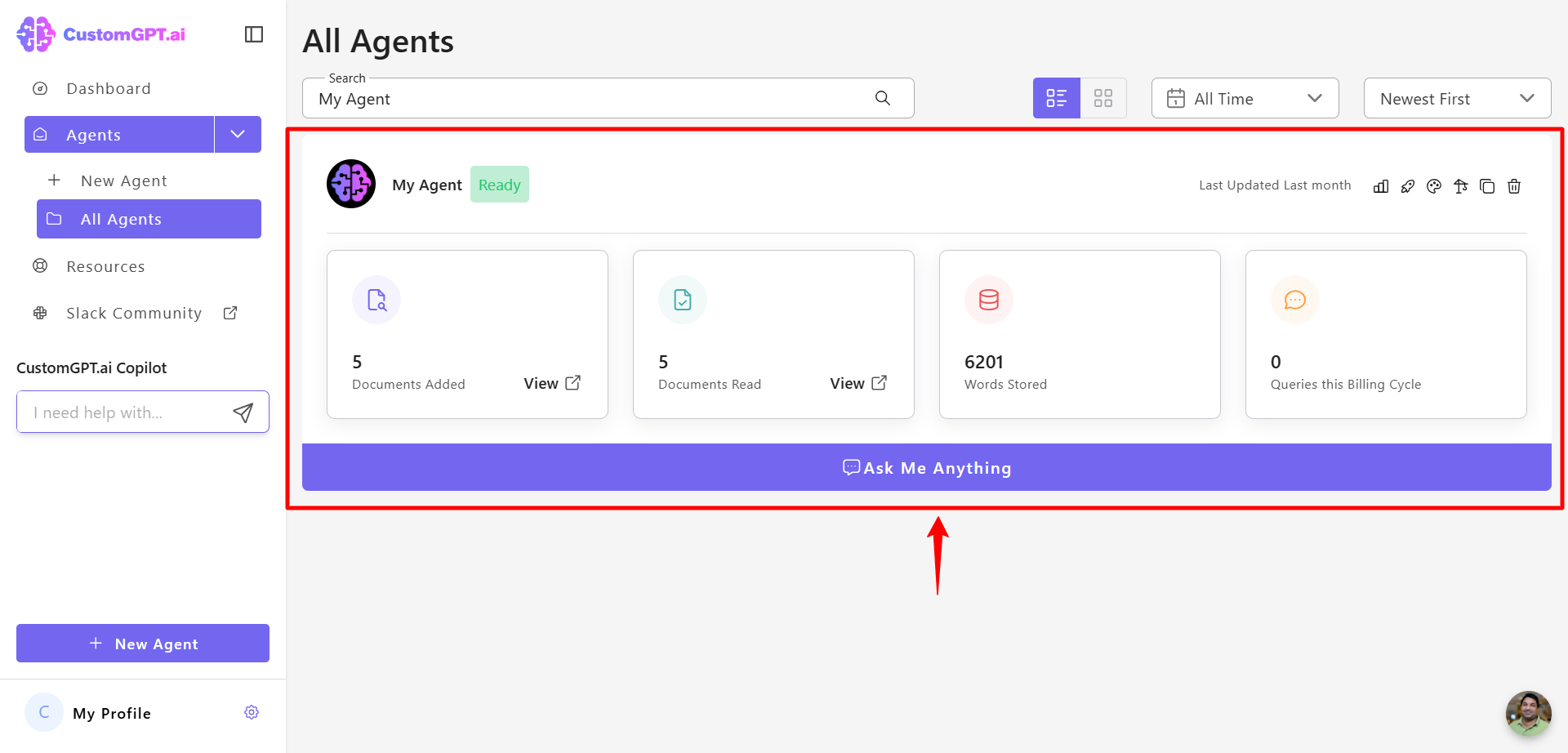Click the 6201 words stored value
This screenshot has width=1568, height=753.
984,362
